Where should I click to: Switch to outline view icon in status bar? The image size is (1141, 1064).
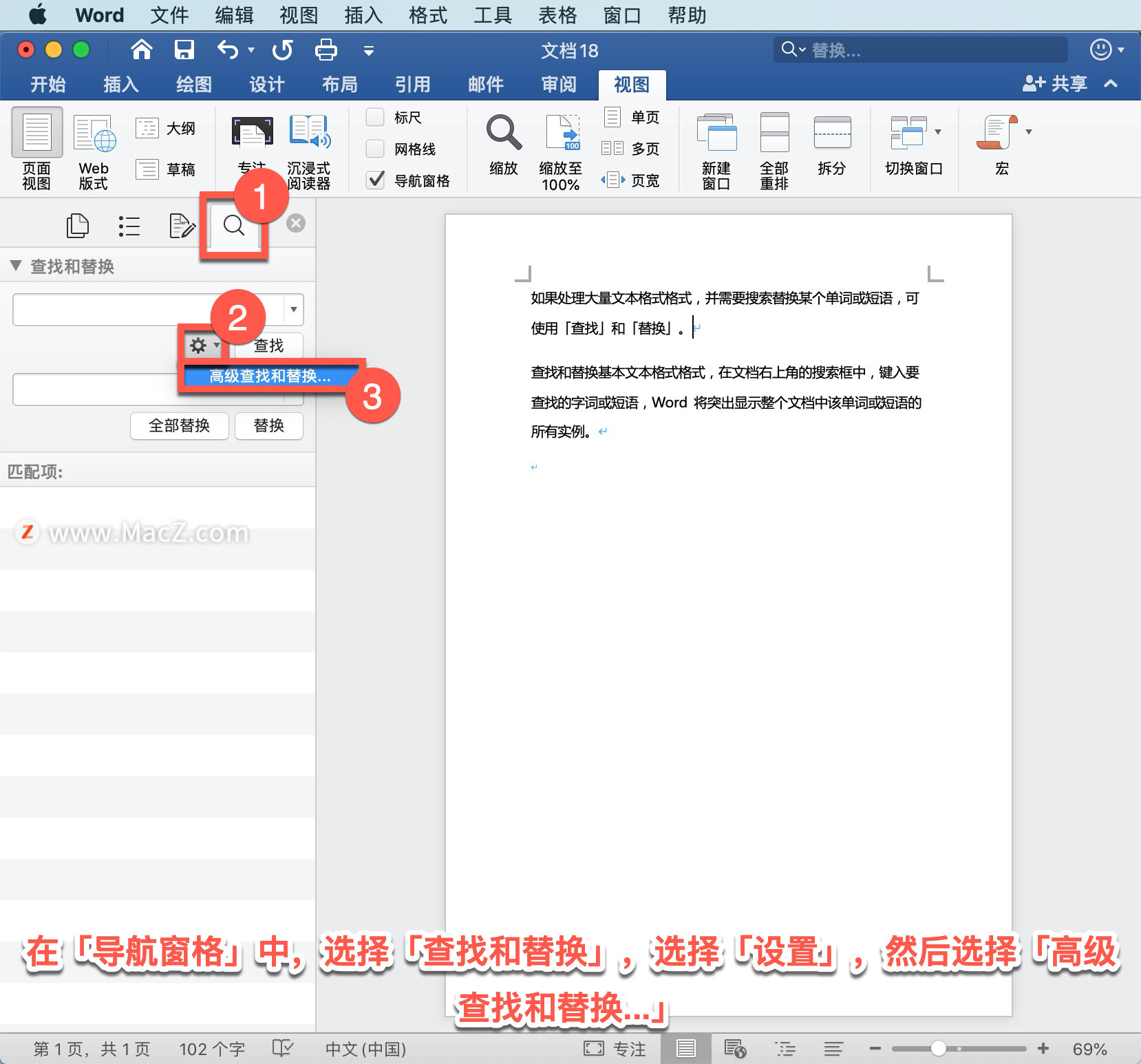(x=785, y=1048)
